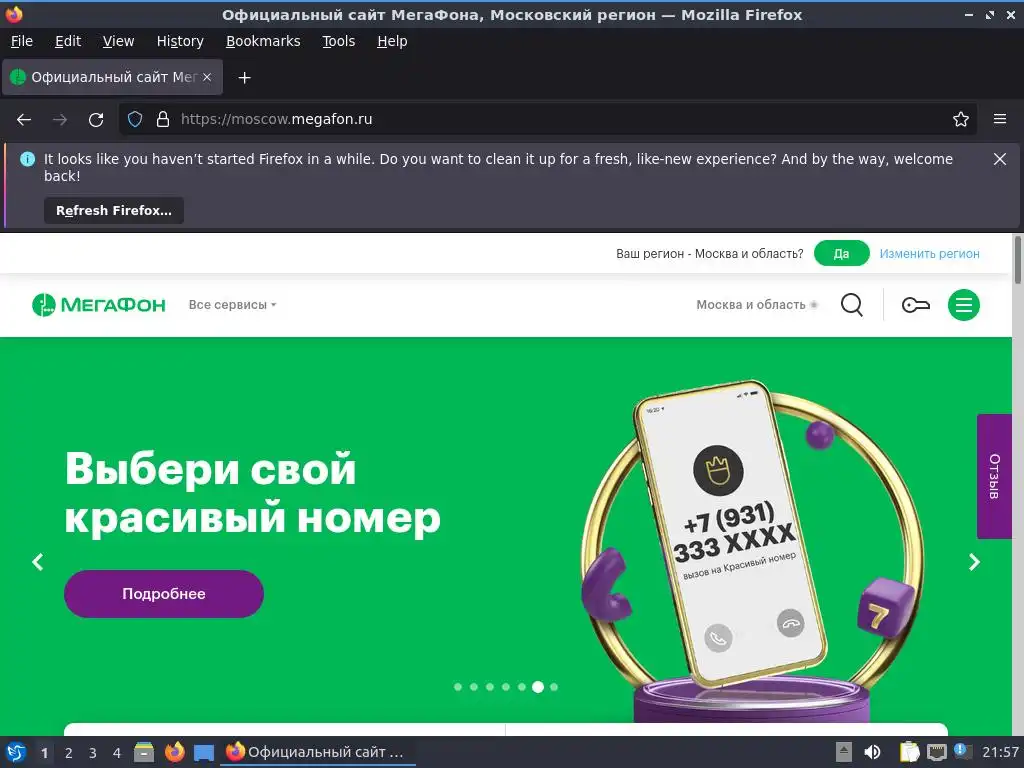1024x768 pixels.
Task: Switch to virtual desktop 4
Action: [x=117, y=753]
